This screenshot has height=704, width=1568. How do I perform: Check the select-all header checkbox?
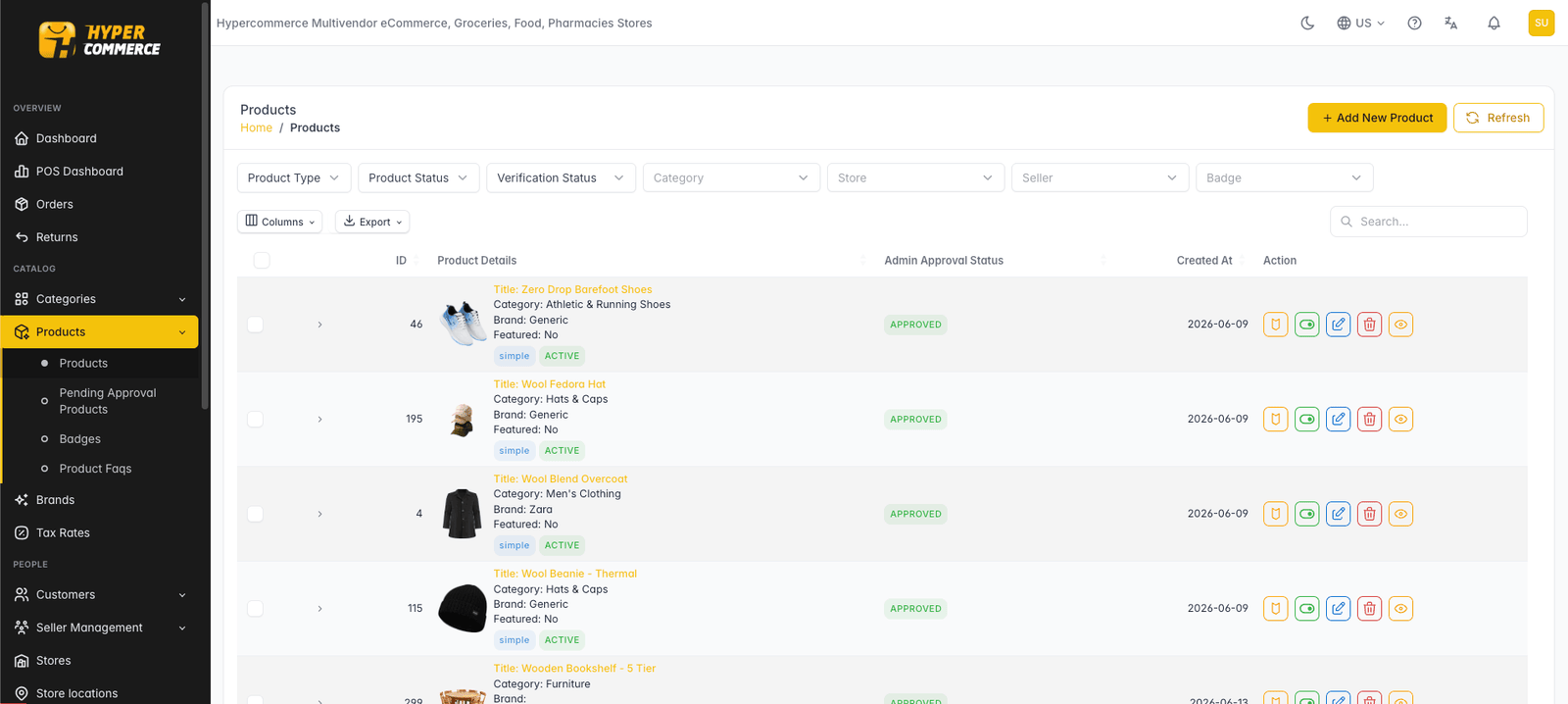click(x=262, y=261)
